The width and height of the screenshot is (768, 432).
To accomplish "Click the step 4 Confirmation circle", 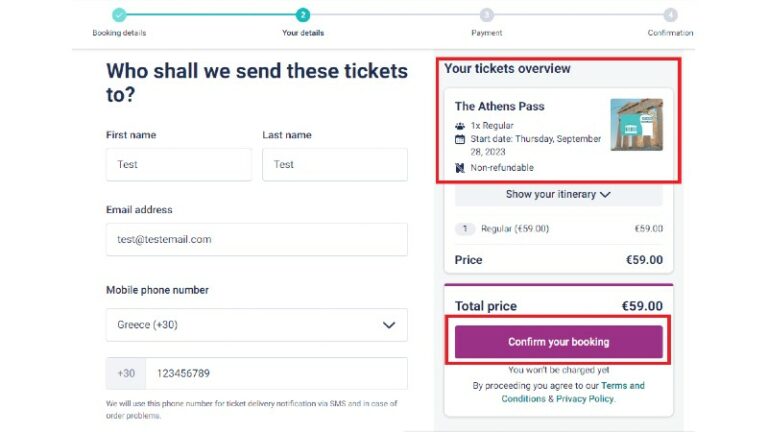I will coord(670,14).
